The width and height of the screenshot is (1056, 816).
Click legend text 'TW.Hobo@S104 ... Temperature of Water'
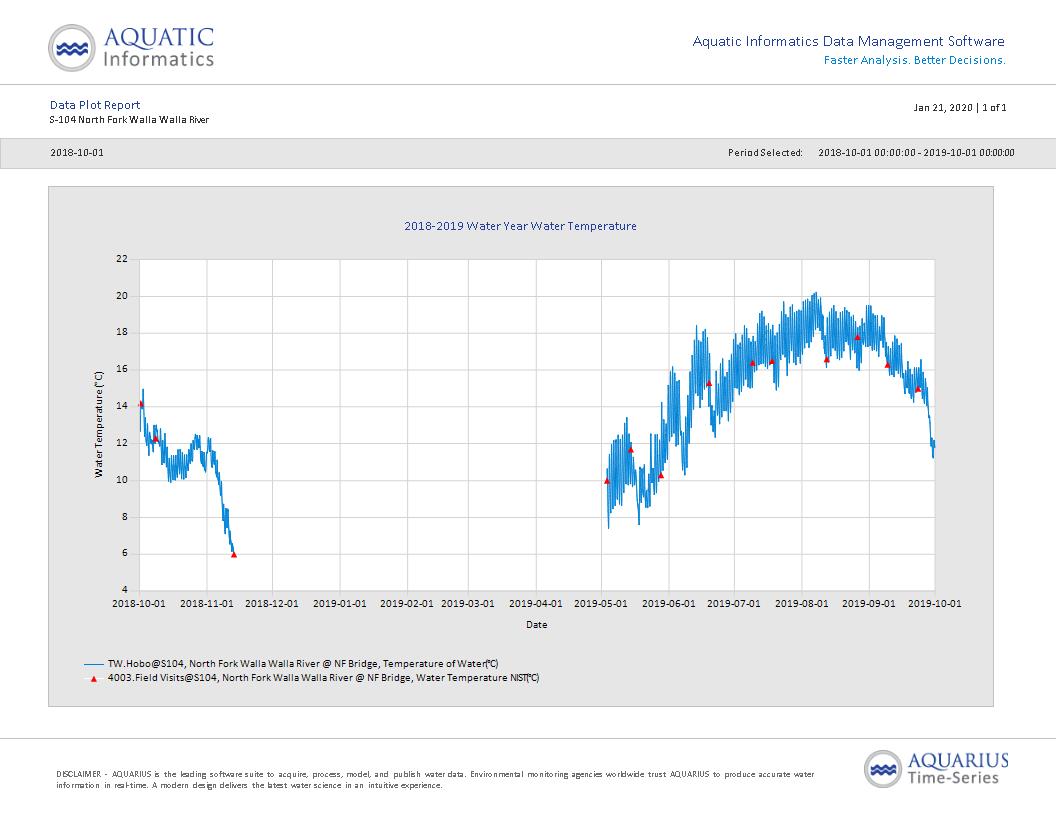click(303, 664)
